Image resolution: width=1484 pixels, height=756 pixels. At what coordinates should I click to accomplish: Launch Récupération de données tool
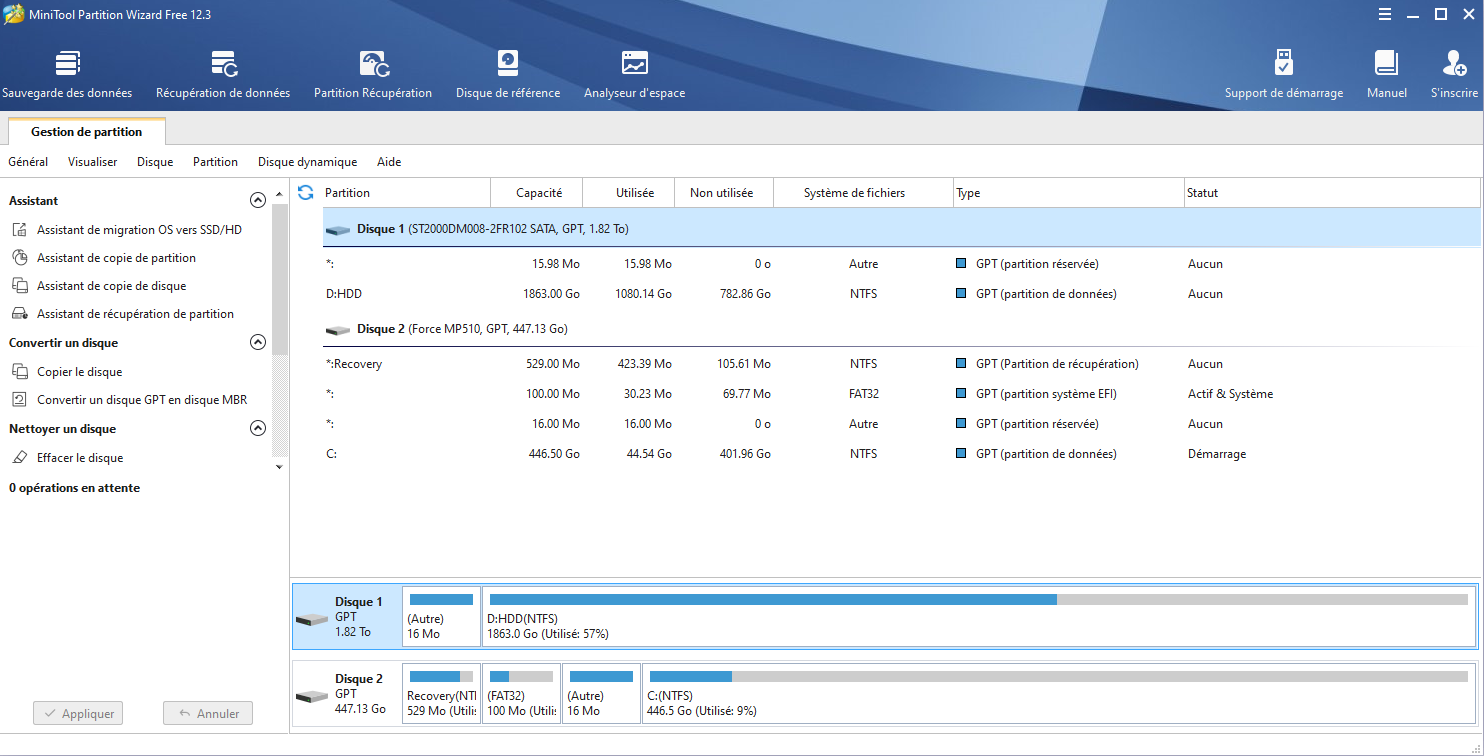point(223,75)
